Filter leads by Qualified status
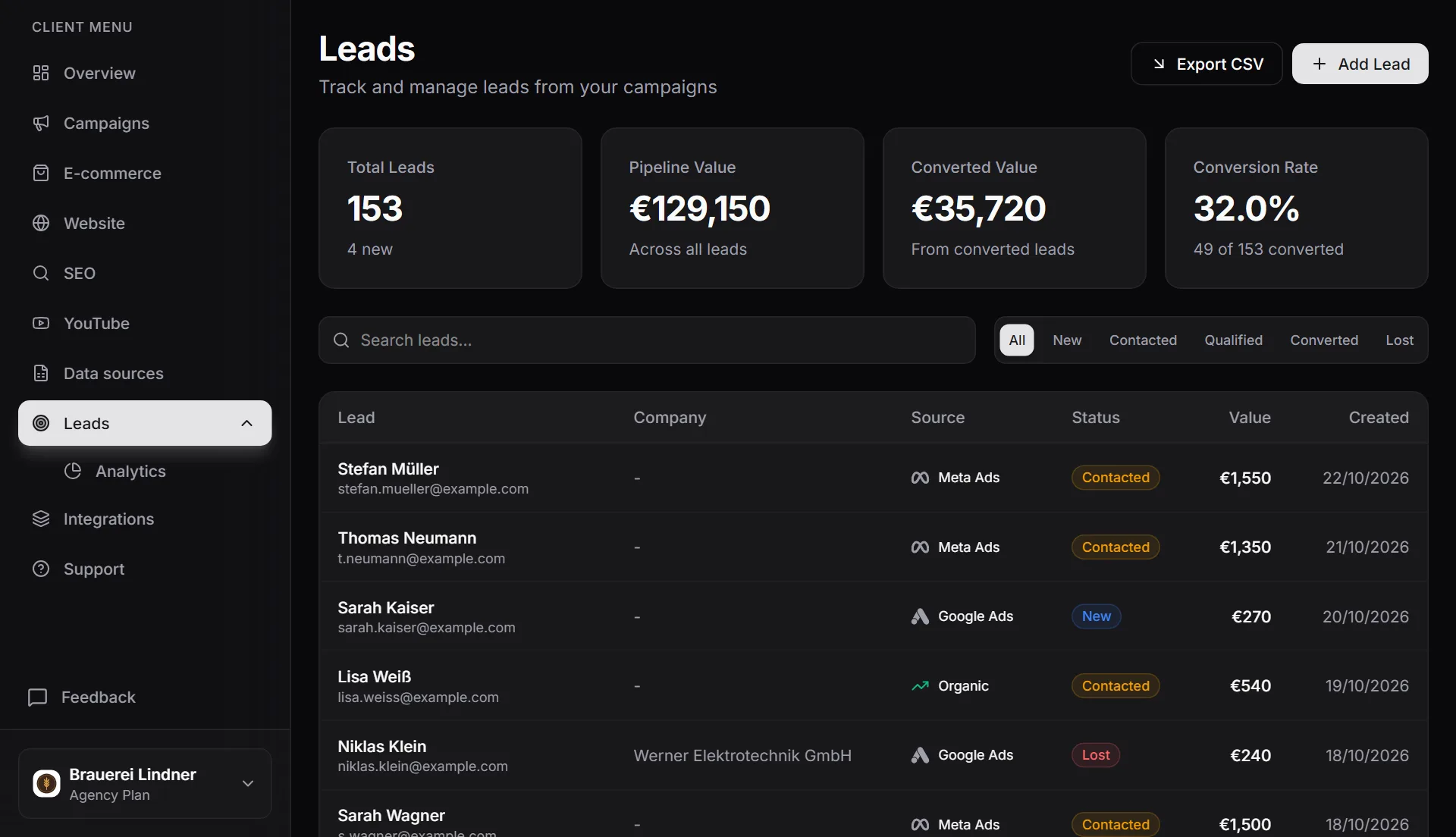This screenshot has height=837, width=1456. point(1234,340)
